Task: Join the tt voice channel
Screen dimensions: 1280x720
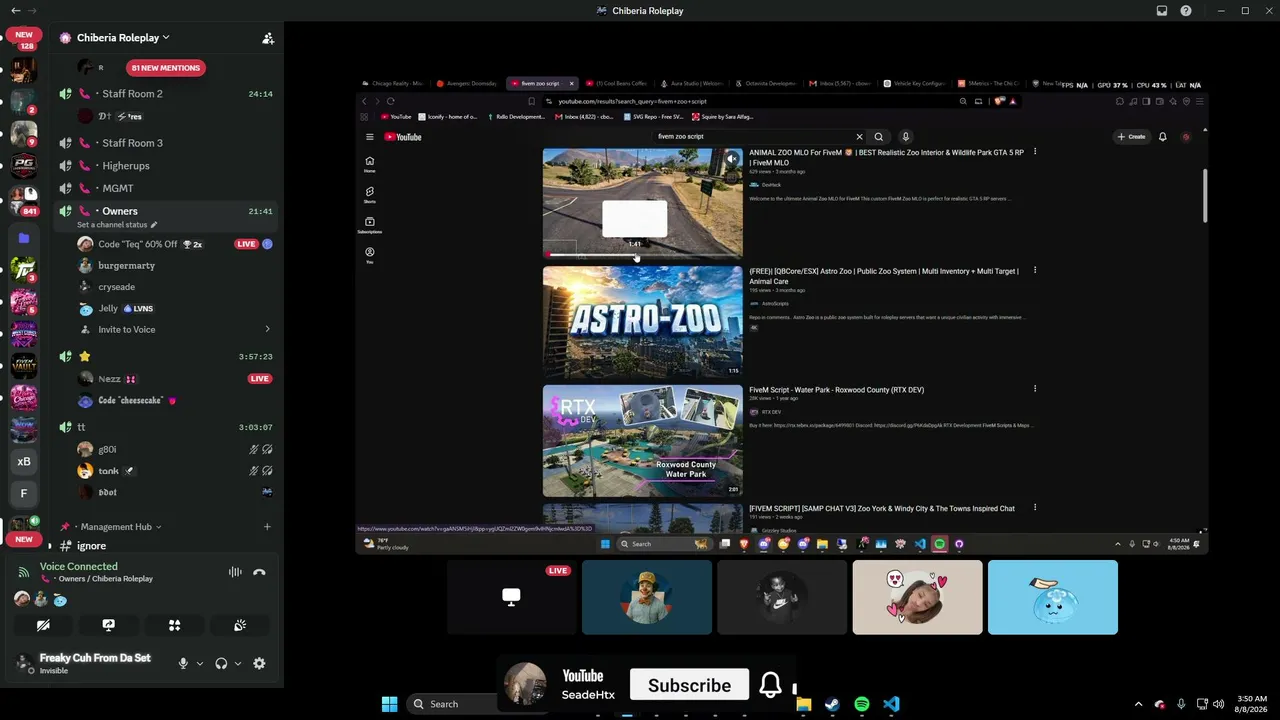Action: pos(167,427)
